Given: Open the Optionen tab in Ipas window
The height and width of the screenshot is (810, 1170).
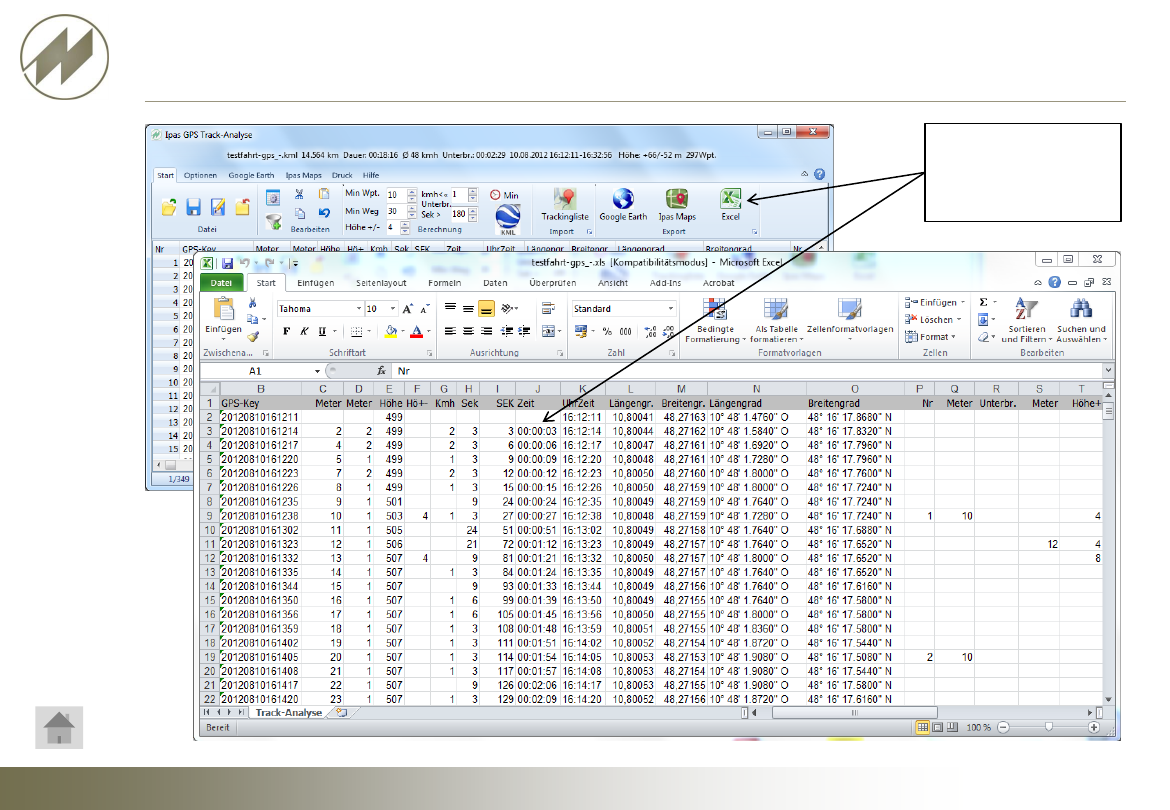Looking at the screenshot, I should click(x=200, y=175).
